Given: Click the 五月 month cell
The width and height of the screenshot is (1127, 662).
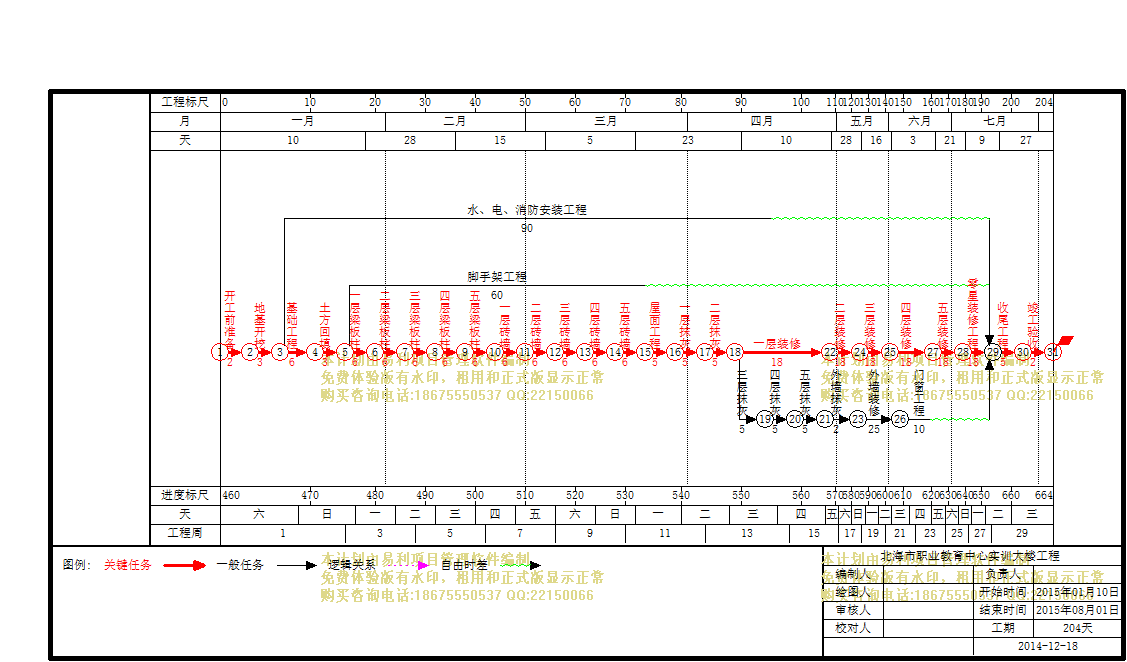Looking at the screenshot, I should pyautogui.click(x=862, y=121).
